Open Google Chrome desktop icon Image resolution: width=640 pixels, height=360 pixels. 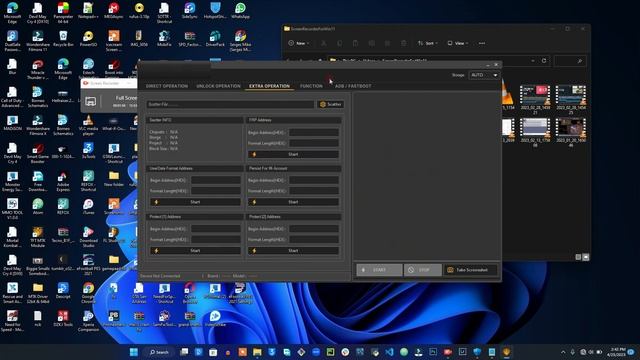[88, 293]
